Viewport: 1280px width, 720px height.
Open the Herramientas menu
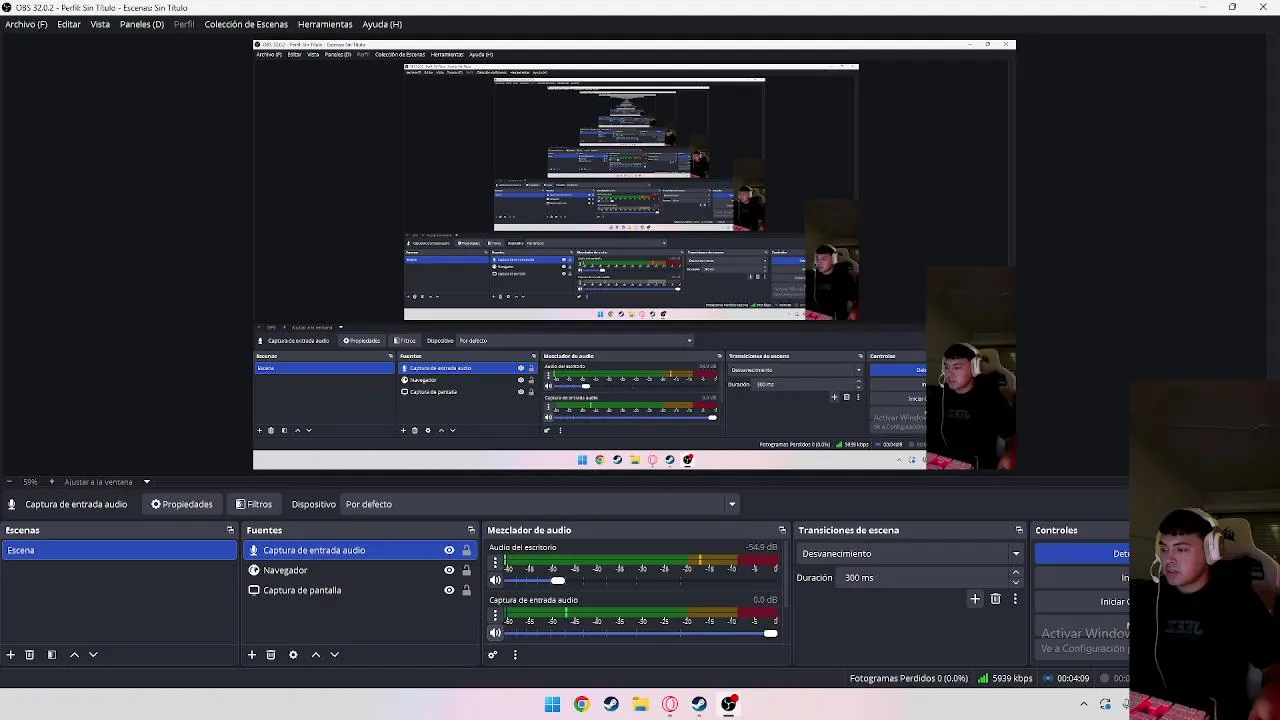coord(325,24)
